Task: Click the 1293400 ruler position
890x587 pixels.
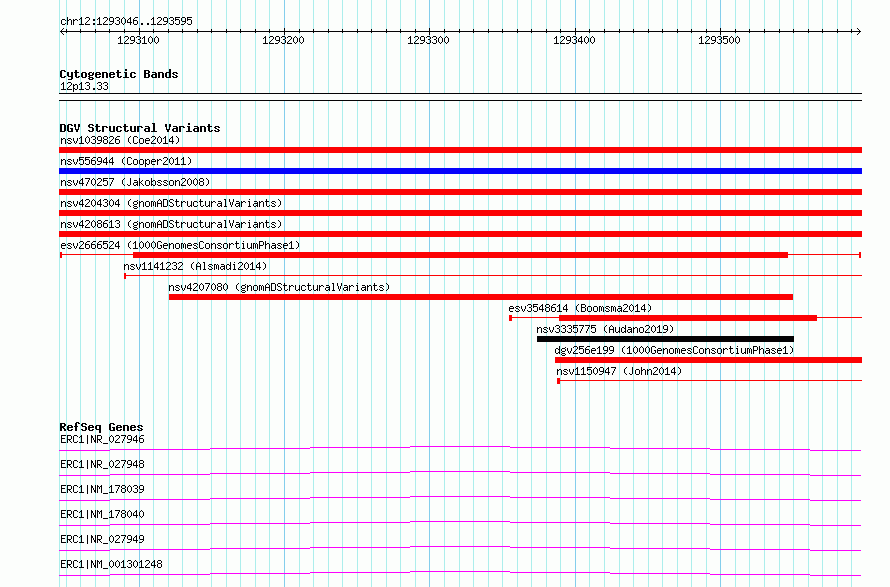Action: pos(574,40)
